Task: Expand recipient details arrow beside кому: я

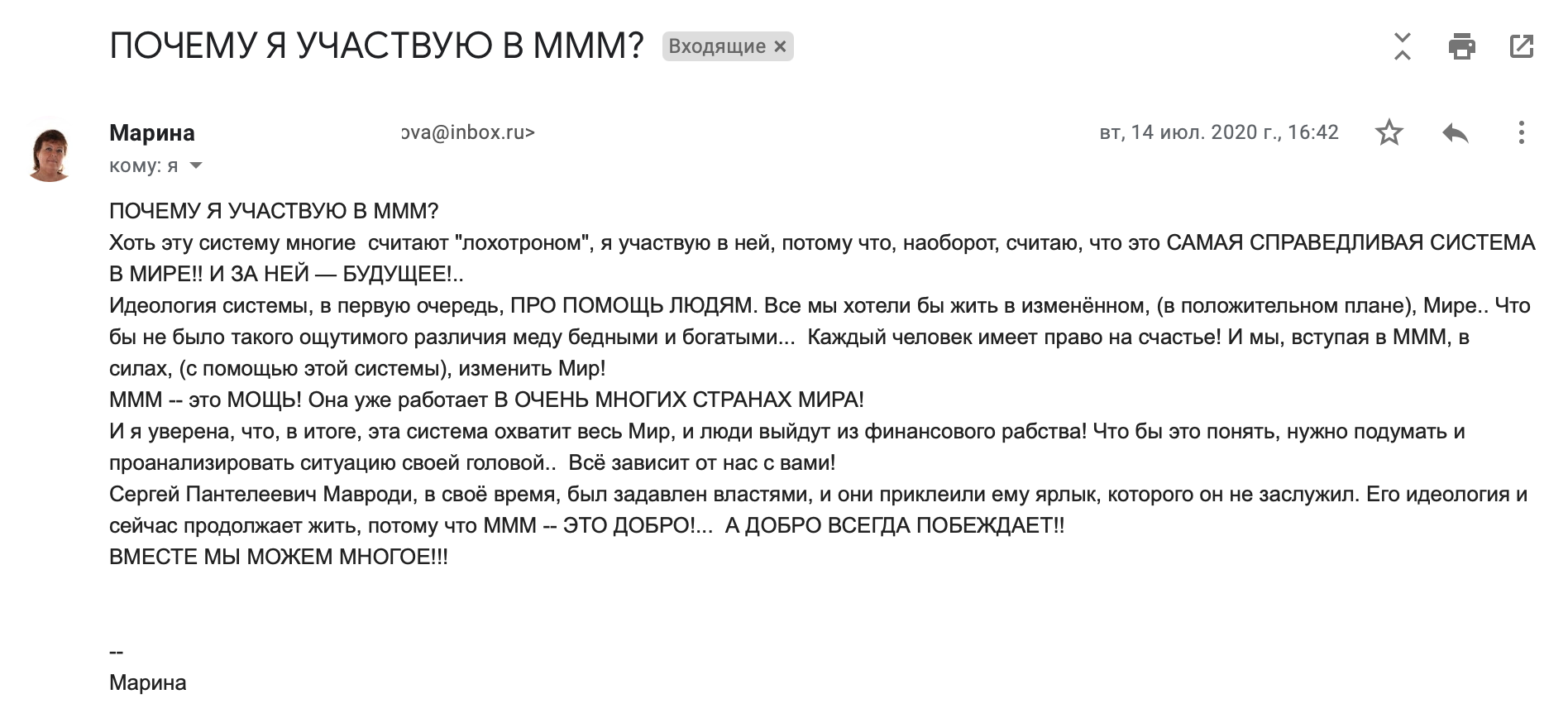Action: 196,165
